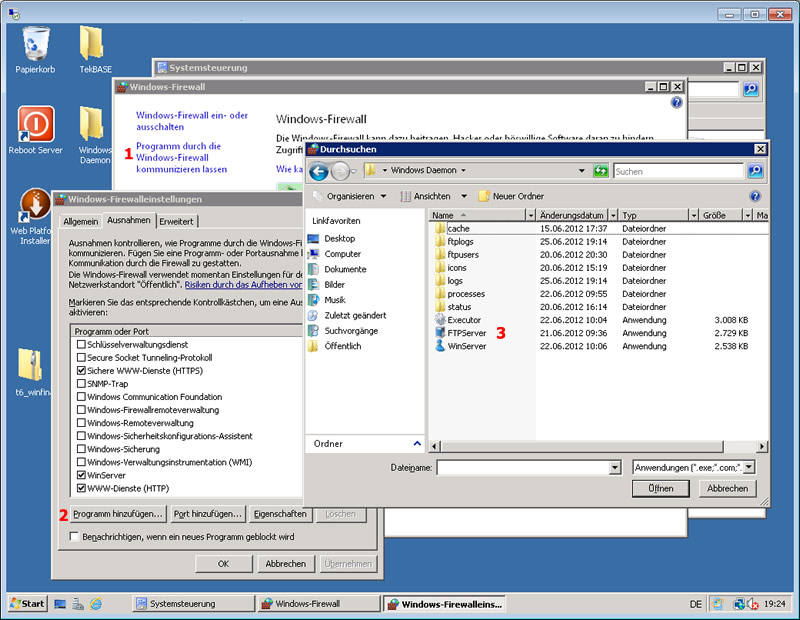Click the Systemsteuerung search magnifier icon

pyautogui.click(x=751, y=89)
